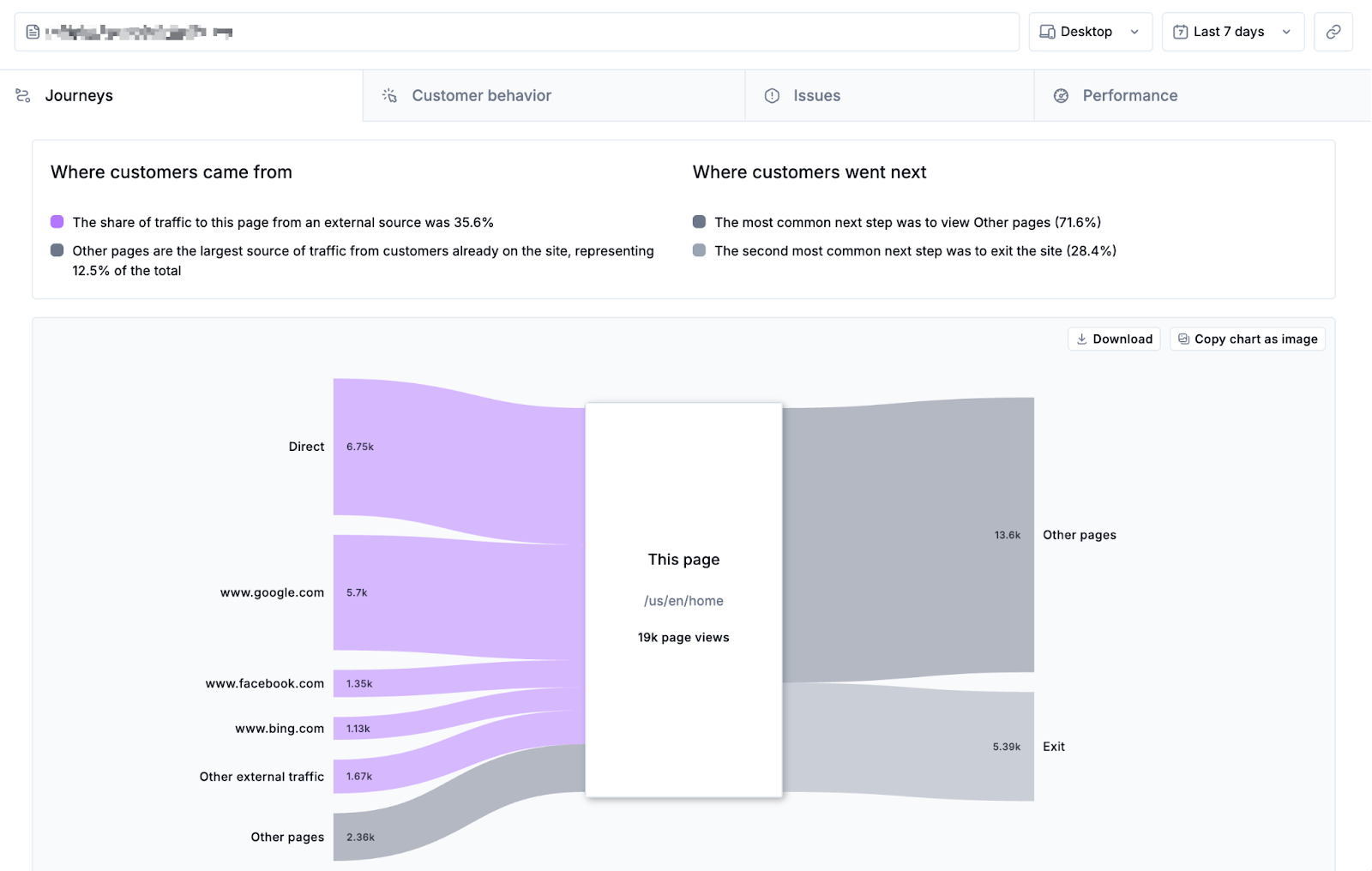Toggle the gray Other pages legend marker
Image resolution: width=1372 pixels, height=871 pixels.
(x=56, y=250)
